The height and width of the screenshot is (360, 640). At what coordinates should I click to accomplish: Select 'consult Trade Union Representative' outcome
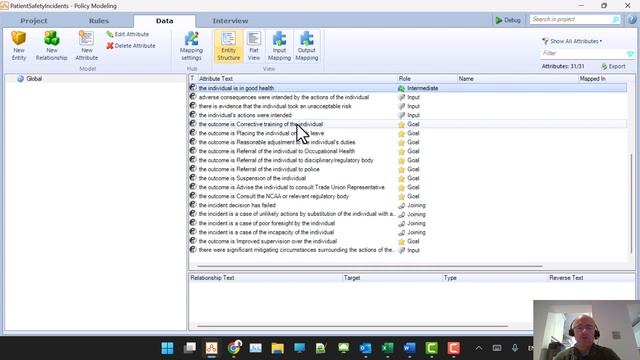pos(291,187)
